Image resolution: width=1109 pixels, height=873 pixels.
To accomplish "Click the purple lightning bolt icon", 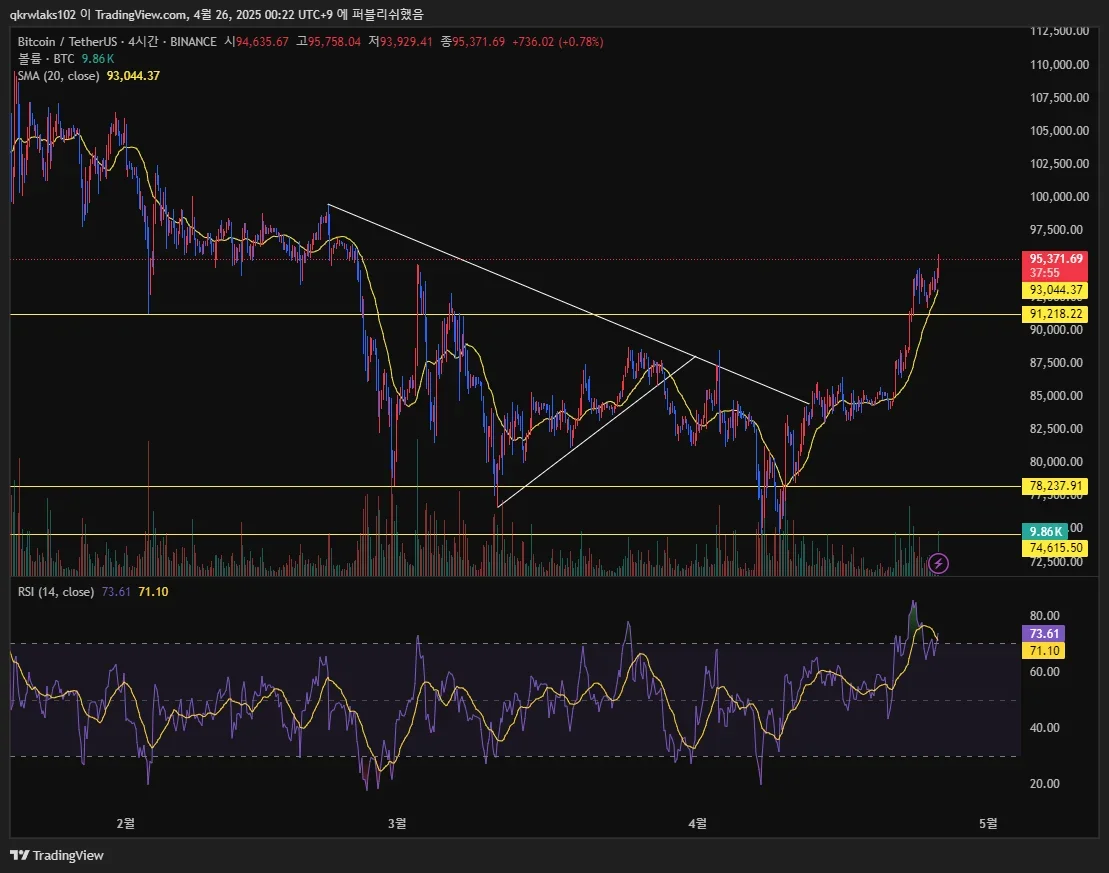I will 938,563.
